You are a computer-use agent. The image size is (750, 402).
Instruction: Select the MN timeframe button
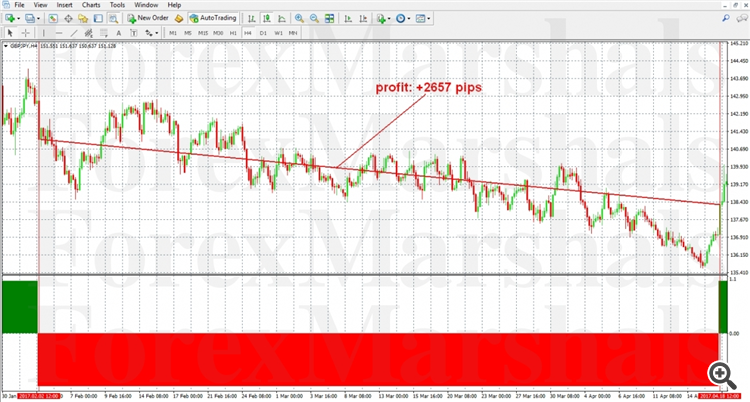pos(293,33)
